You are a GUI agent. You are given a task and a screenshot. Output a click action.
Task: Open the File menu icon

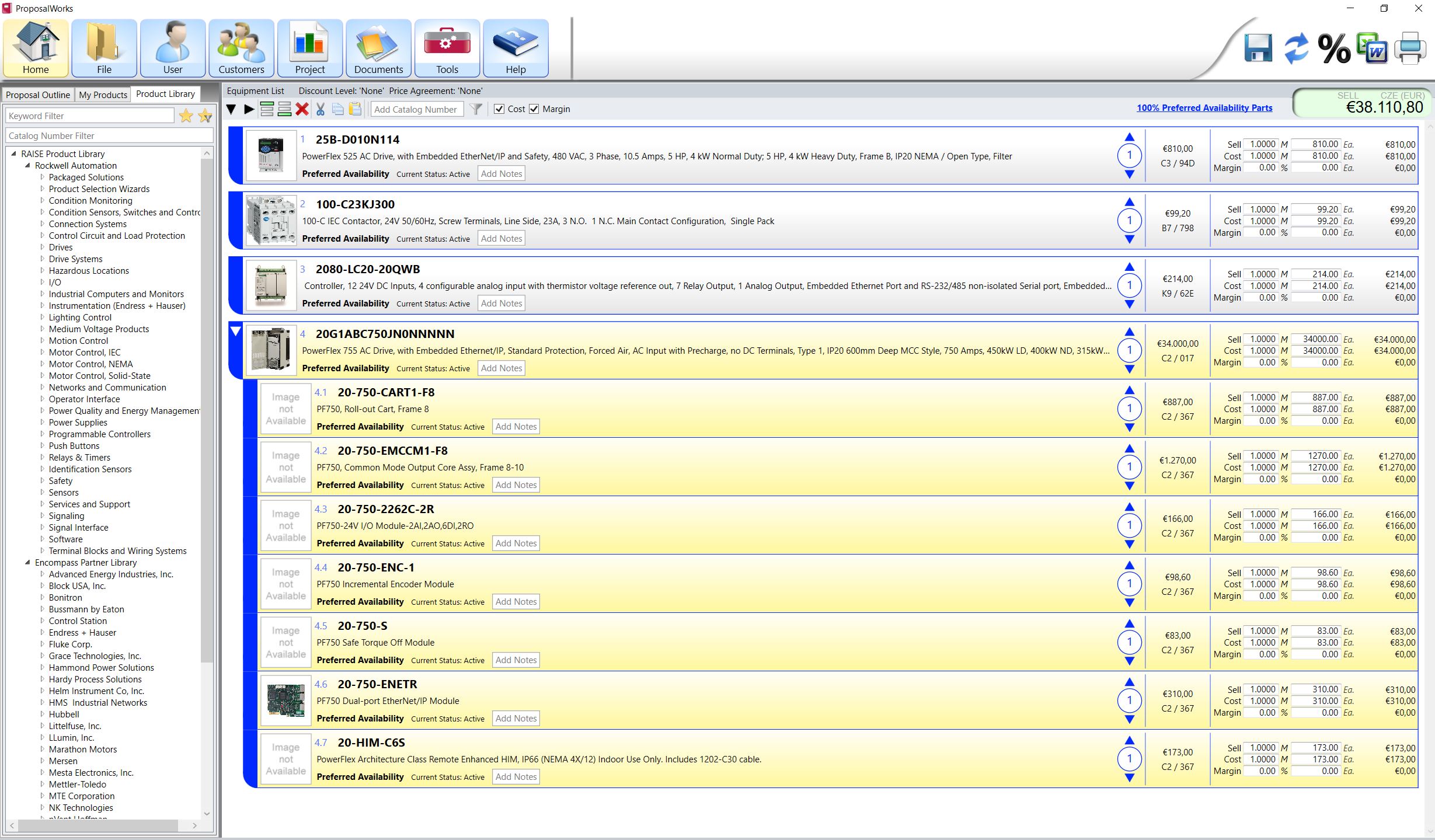(x=104, y=48)
